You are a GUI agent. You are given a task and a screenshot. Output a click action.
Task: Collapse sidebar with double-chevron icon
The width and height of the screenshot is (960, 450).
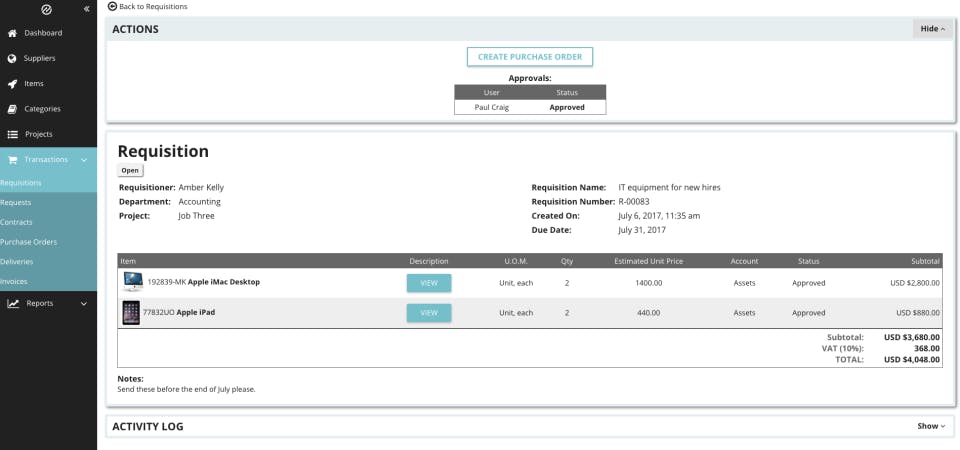[x=86, y=9]
